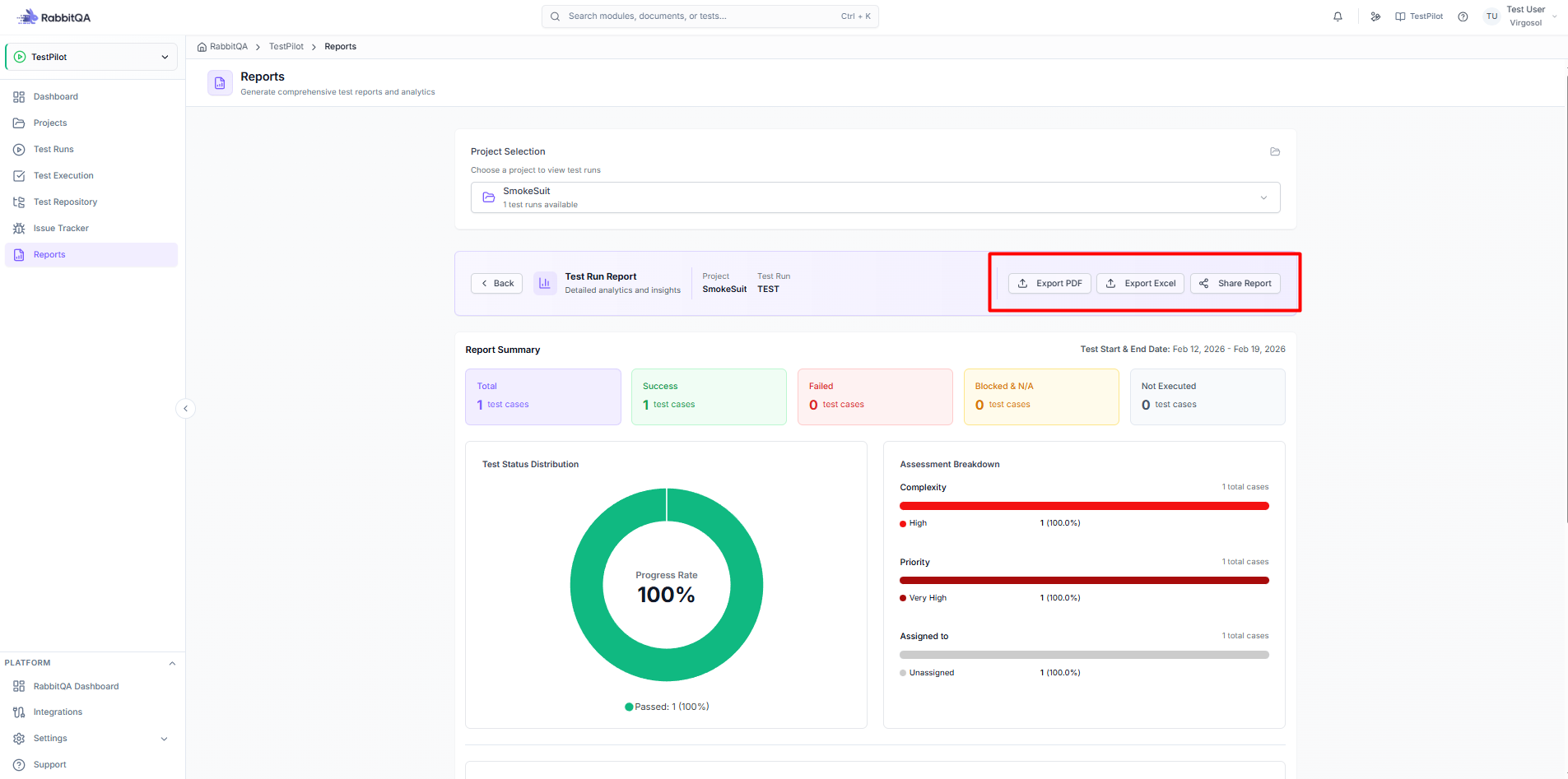Viewport: 1568px width, 779px height.
Task: Collapse the PLATFORM section chevron
Action: coord(172,663)
